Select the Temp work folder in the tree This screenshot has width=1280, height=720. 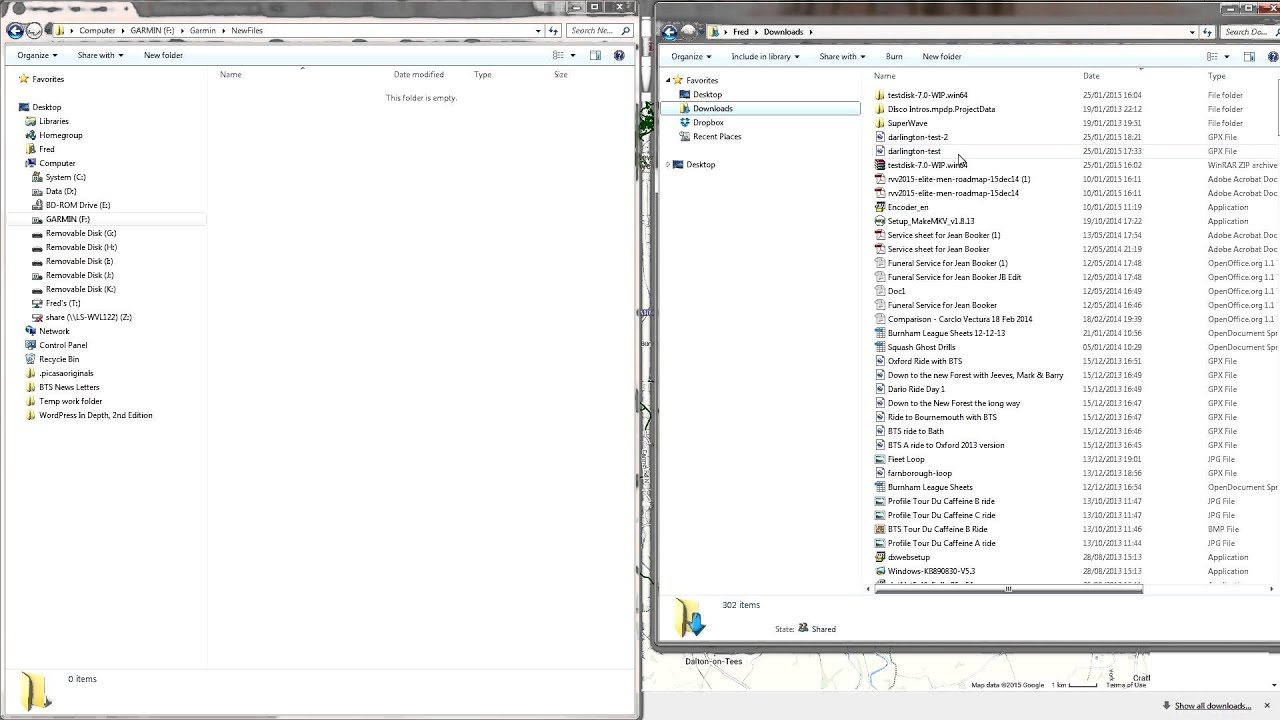coord(70,401)
